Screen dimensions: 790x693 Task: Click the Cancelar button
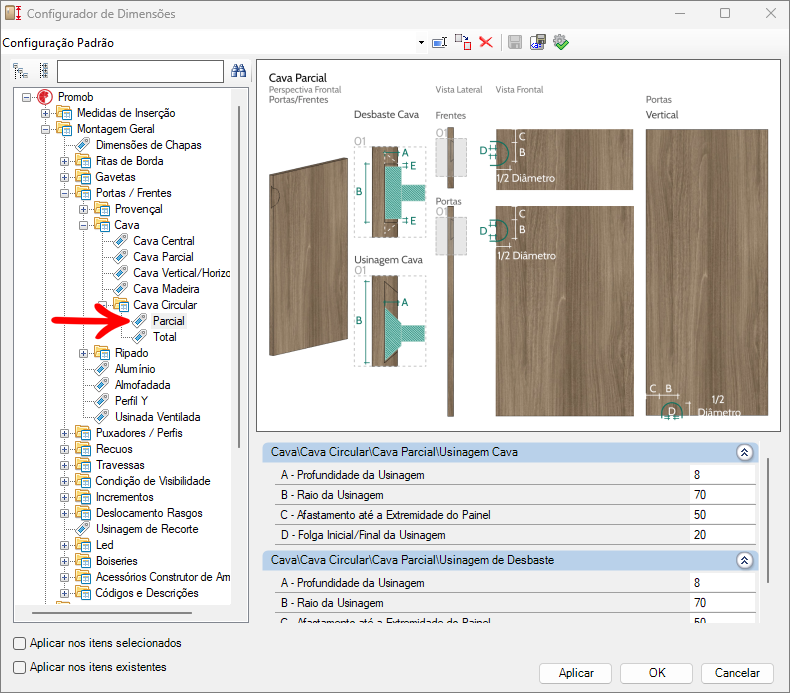point(737,673)
